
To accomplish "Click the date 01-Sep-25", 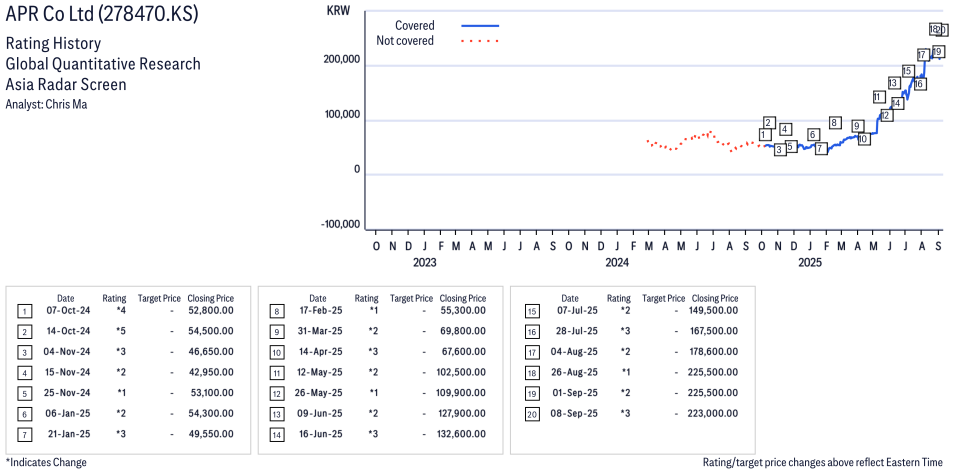I will coord(573,393).
